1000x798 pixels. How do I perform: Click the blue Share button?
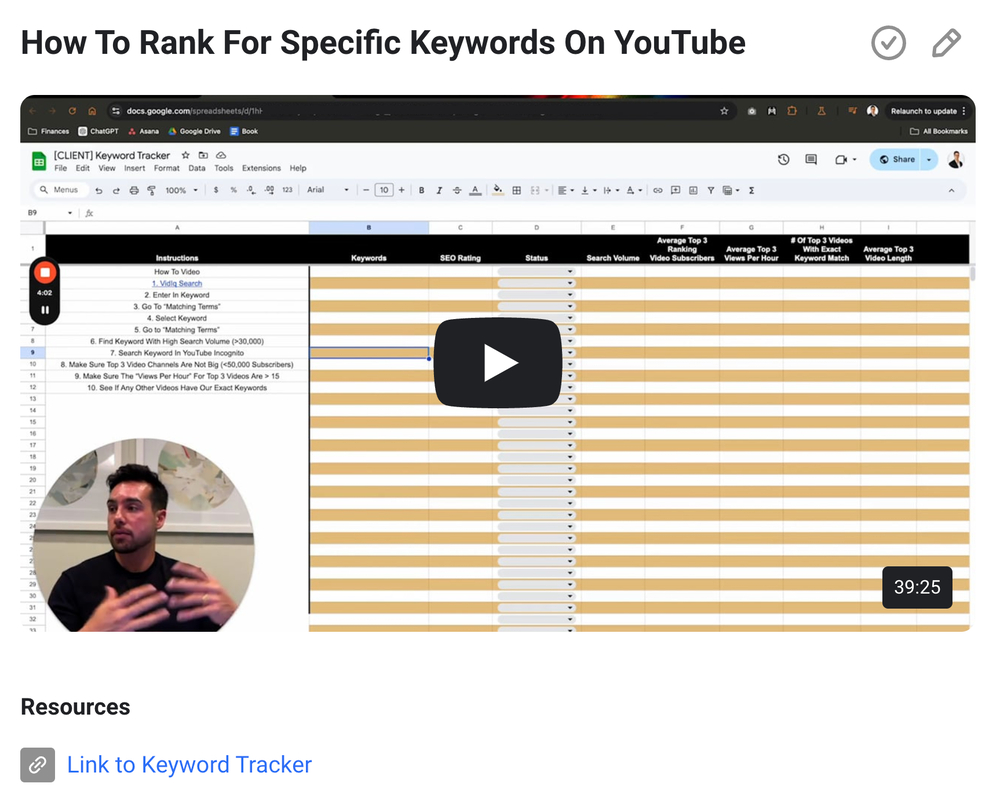pos(895,159)
